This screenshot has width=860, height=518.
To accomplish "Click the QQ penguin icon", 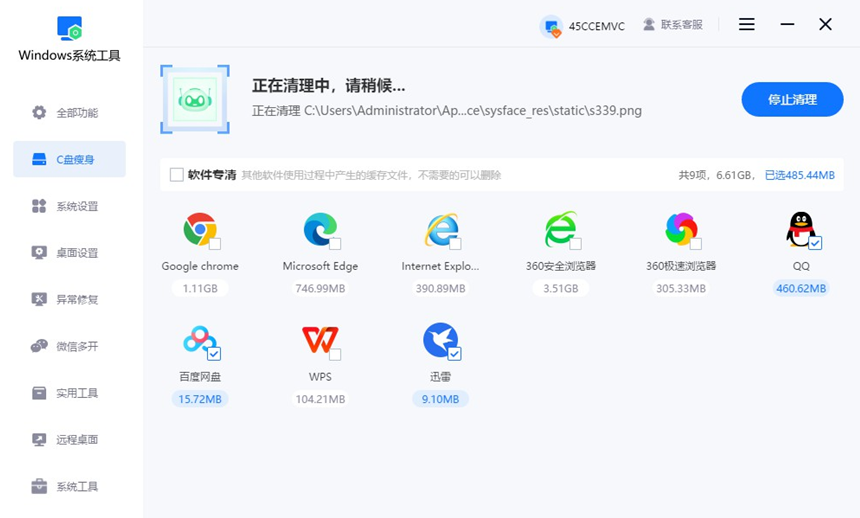I will [x=801, y=229].
